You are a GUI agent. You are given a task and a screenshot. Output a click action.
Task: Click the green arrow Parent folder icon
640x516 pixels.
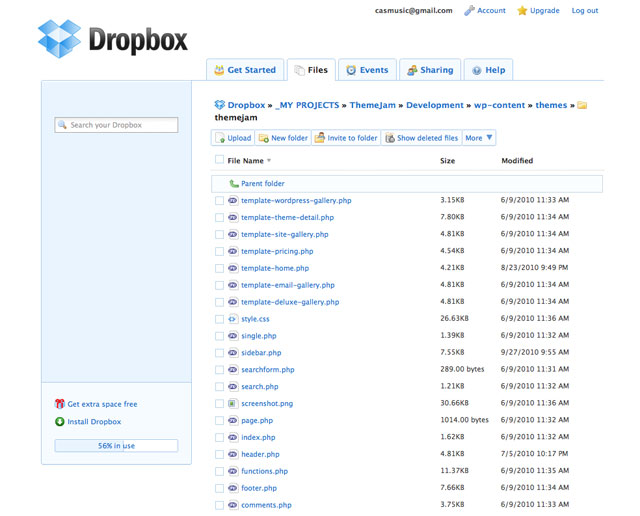pyautogui.click(x=234, y=184)
